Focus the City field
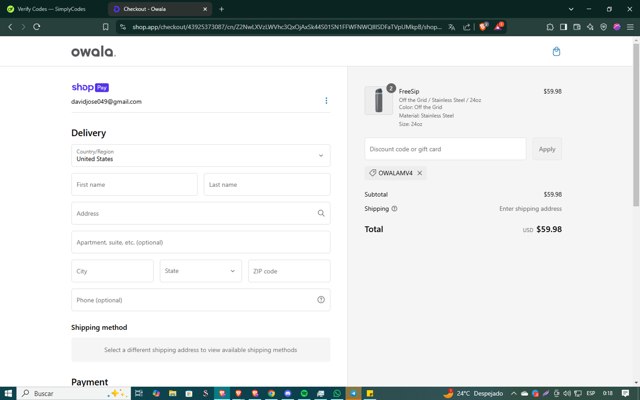 [x=112, y=271]
